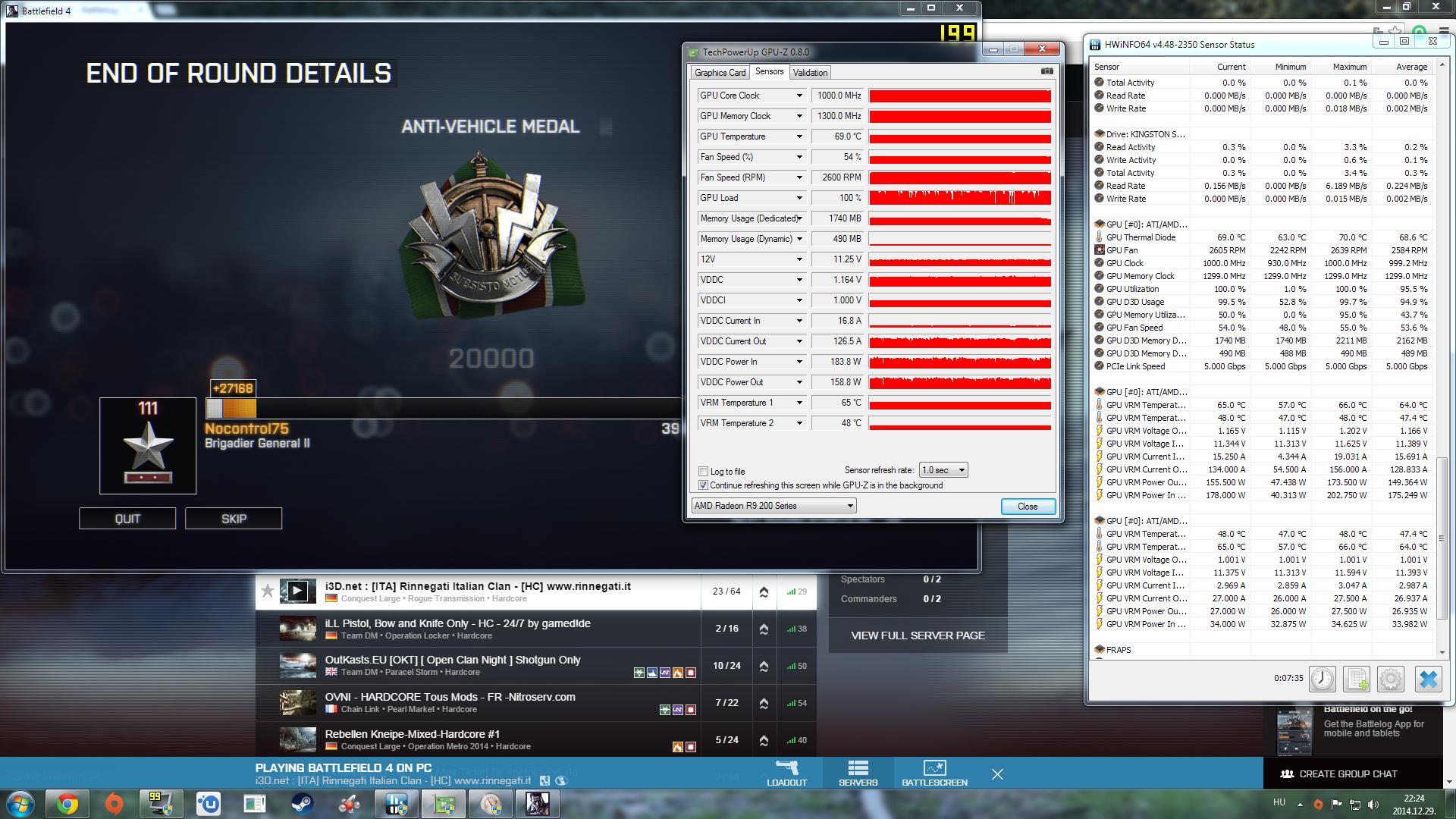Select Drive: KINGSTON sensor group row
The height and width of the screenshot is (819, 1456).
1262,134
